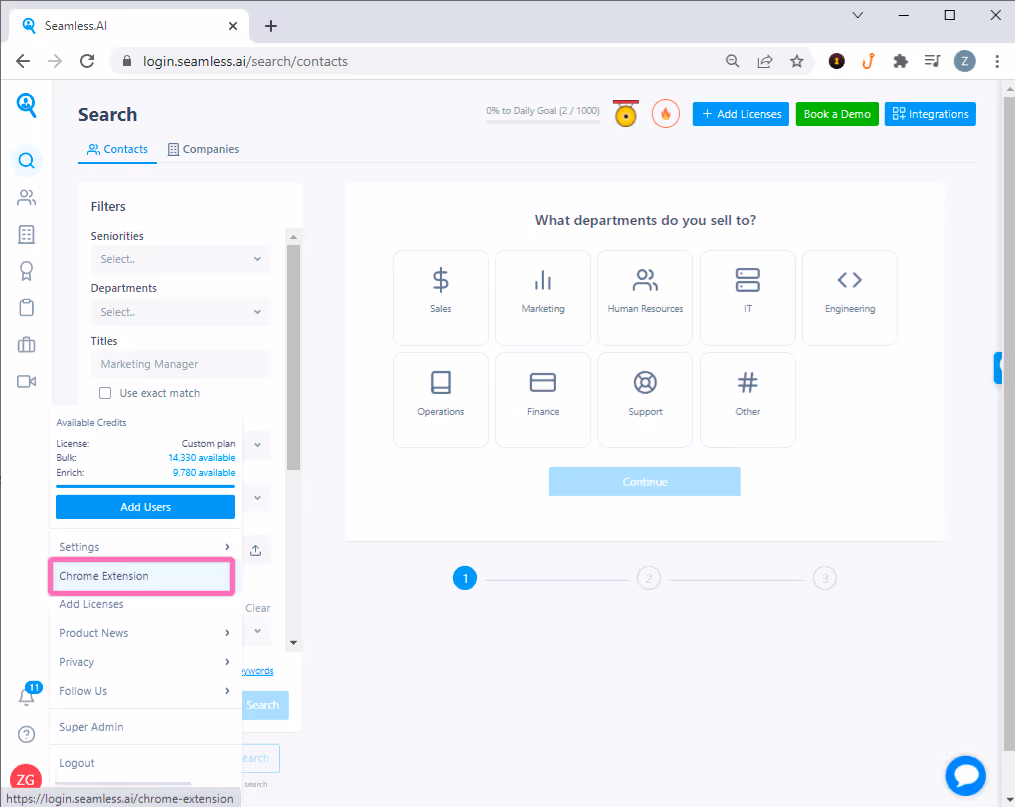Screen dimensions: 1015x807
Task: Select the Operations department card
Action: [440, 400]
